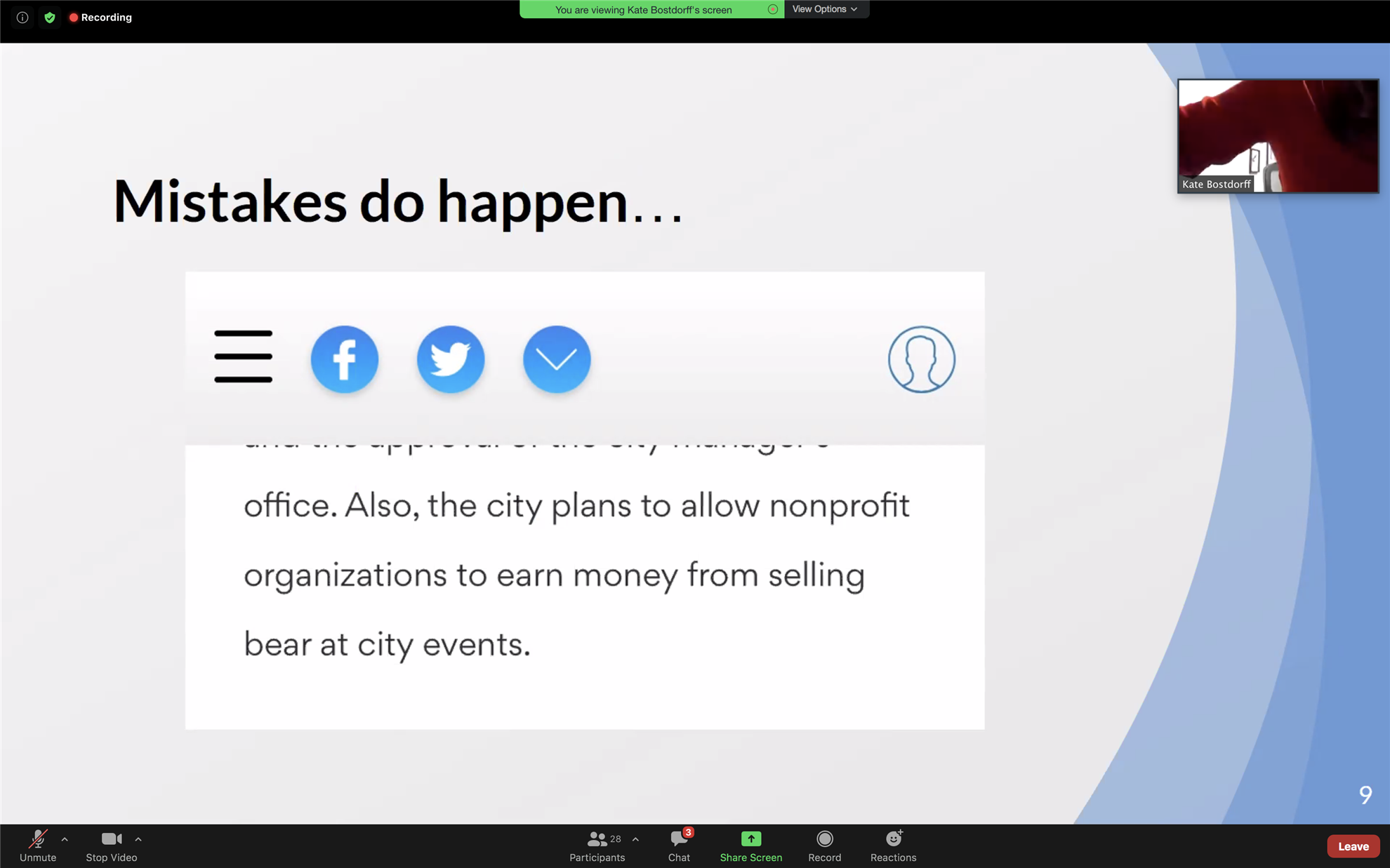Screen dimensions: 1390x868
Task: Click the meeting info icon
Action: (22, 18)
